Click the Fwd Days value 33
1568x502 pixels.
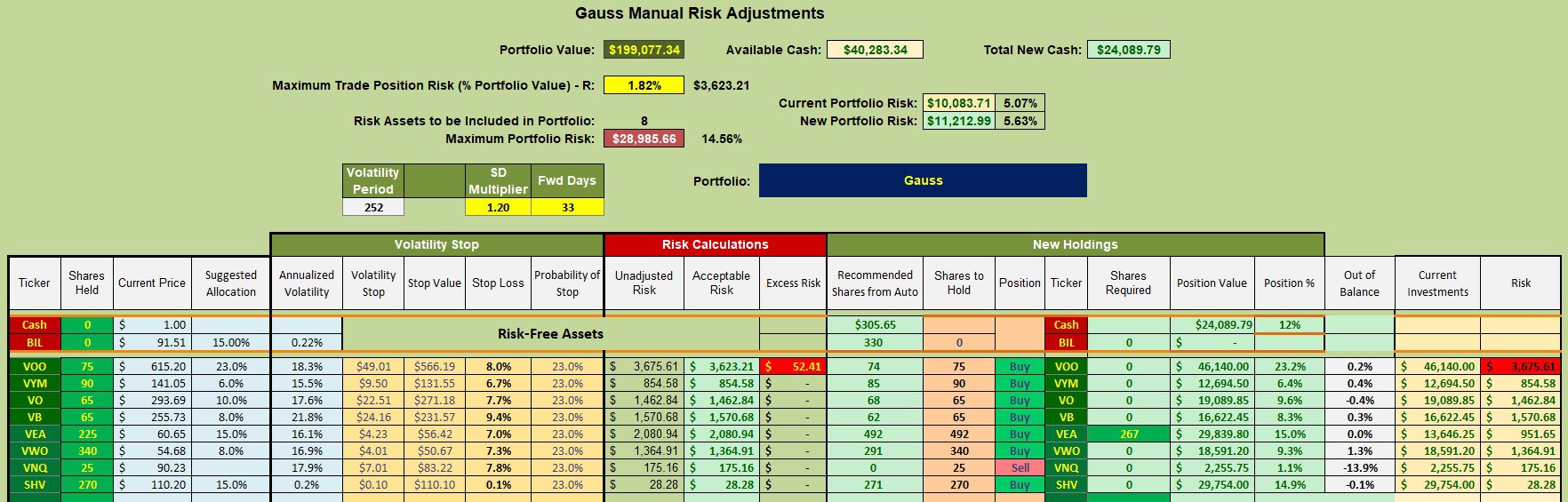tap(567, 207)
